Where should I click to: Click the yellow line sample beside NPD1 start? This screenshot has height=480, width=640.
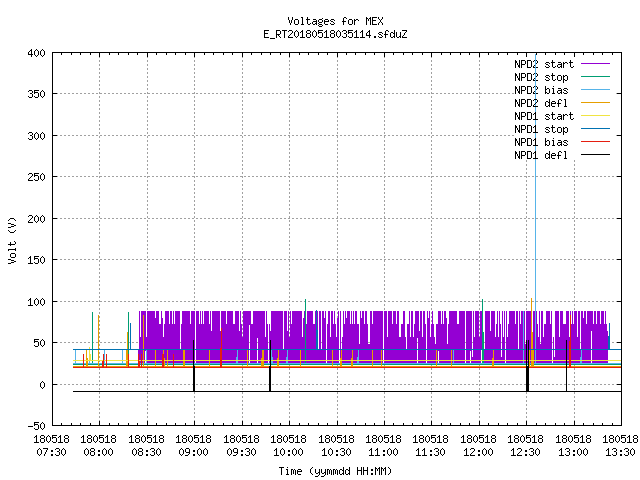click(595, 116)
